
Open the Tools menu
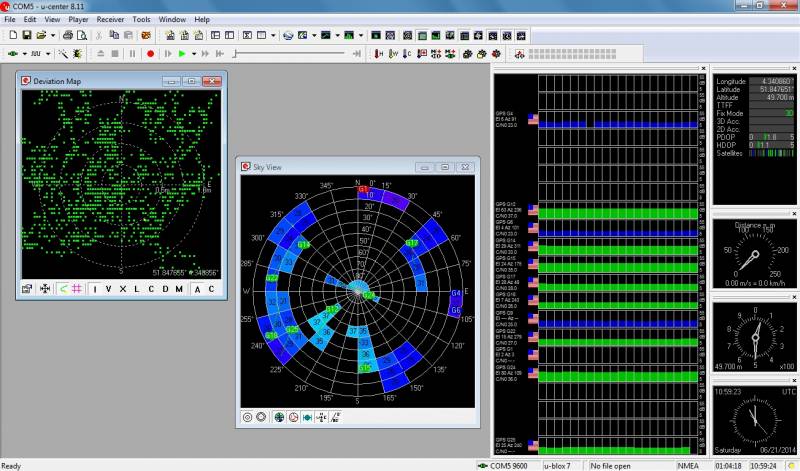tap(141, 19)
